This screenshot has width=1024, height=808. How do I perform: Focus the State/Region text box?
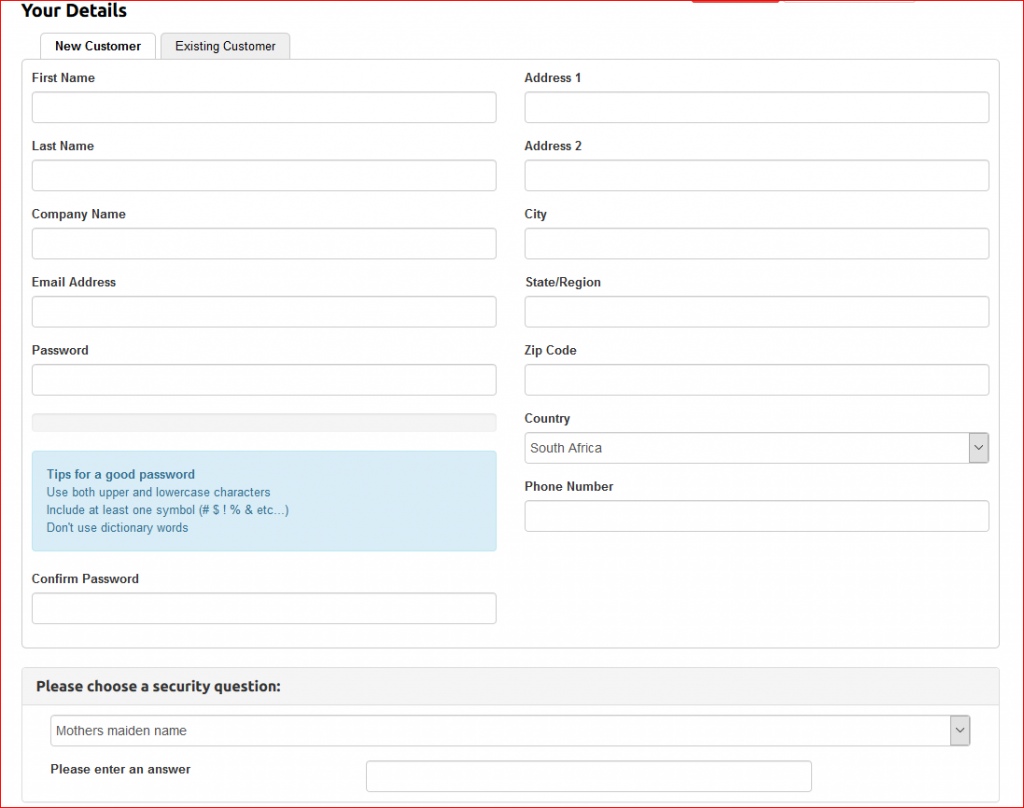pos(756,312)
